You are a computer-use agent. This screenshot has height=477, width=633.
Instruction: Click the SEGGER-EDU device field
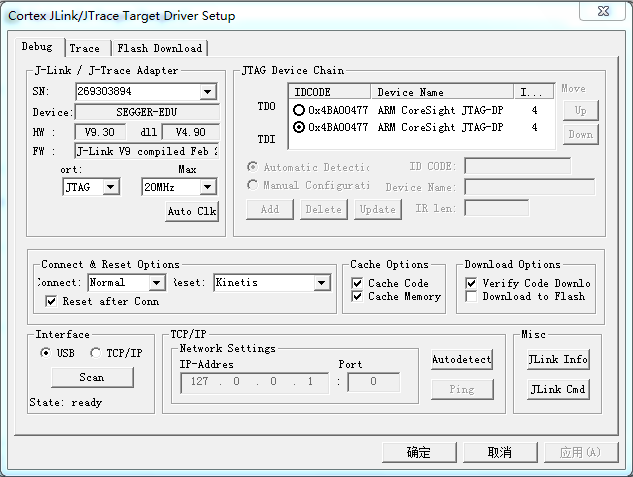(147, 112)
